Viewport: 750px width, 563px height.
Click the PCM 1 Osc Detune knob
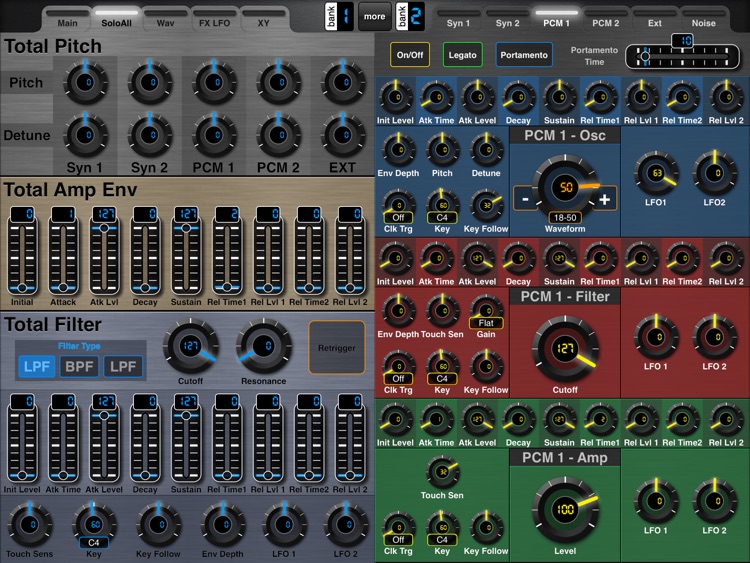coord(486,150)
